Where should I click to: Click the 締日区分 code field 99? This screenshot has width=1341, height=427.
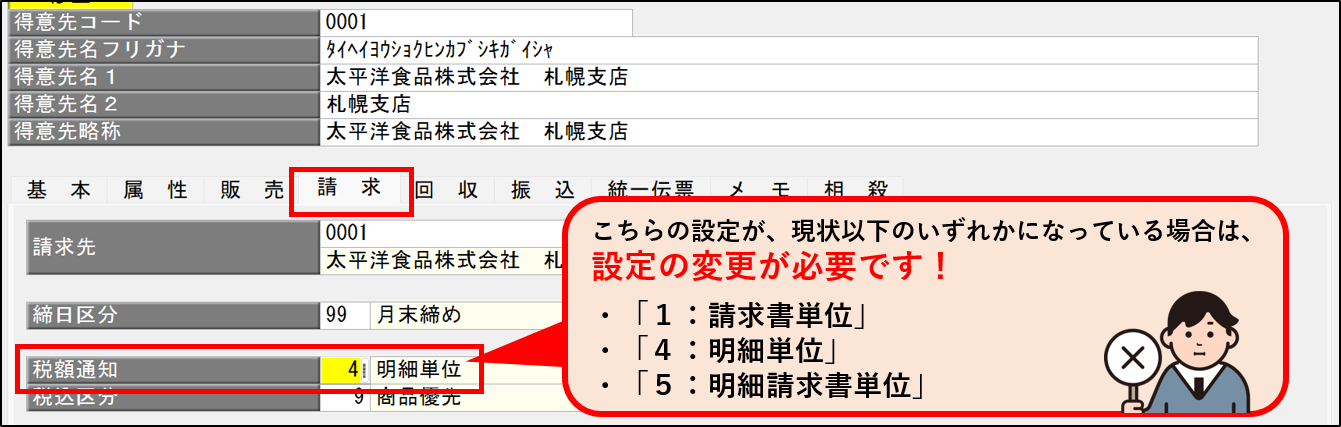[344, 315]
